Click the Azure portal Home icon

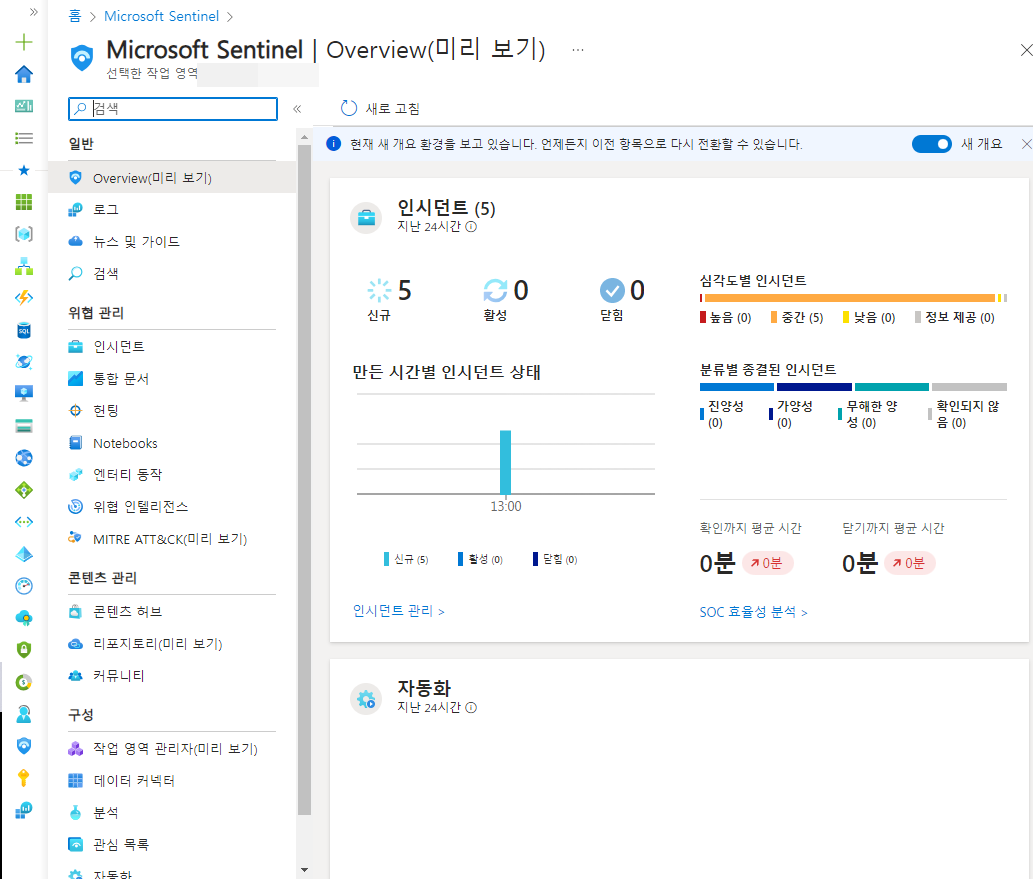pyautogui.click(x=24, y=74)
